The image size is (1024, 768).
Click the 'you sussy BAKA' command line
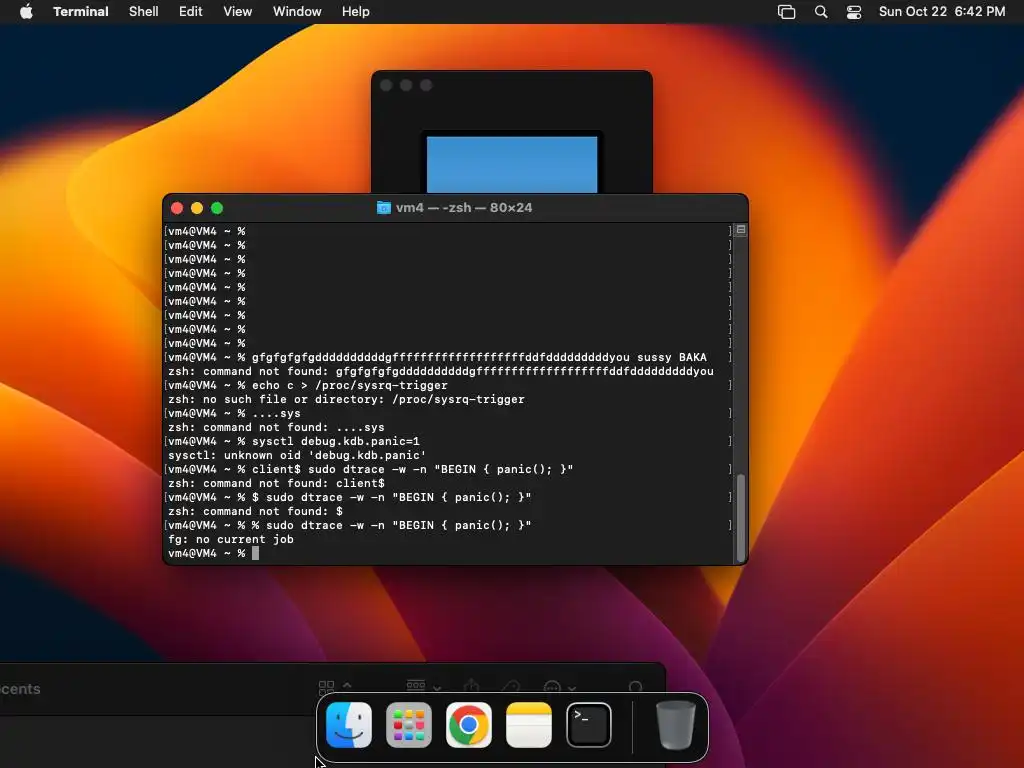coord(479,357)
